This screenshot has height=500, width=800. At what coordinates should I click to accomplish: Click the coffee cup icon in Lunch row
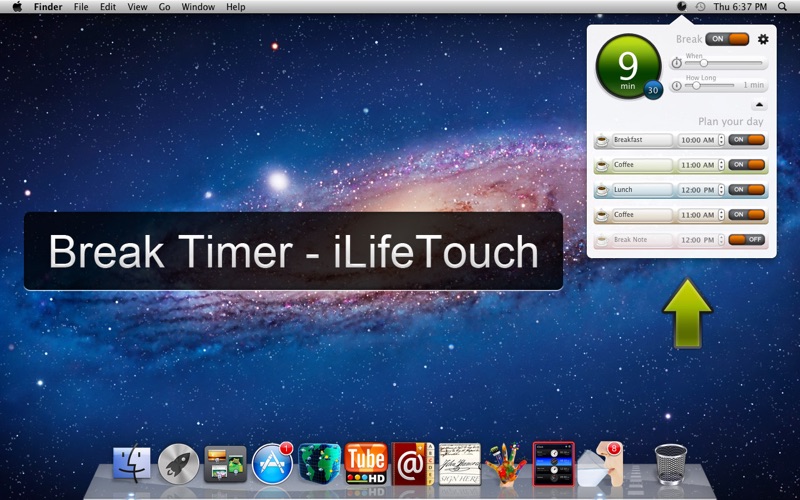coord(602,190)
